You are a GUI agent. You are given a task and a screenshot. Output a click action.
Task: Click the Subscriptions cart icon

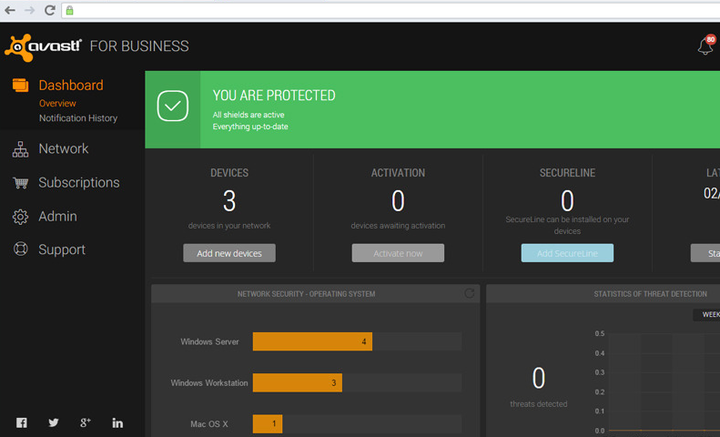pos(20,183)
